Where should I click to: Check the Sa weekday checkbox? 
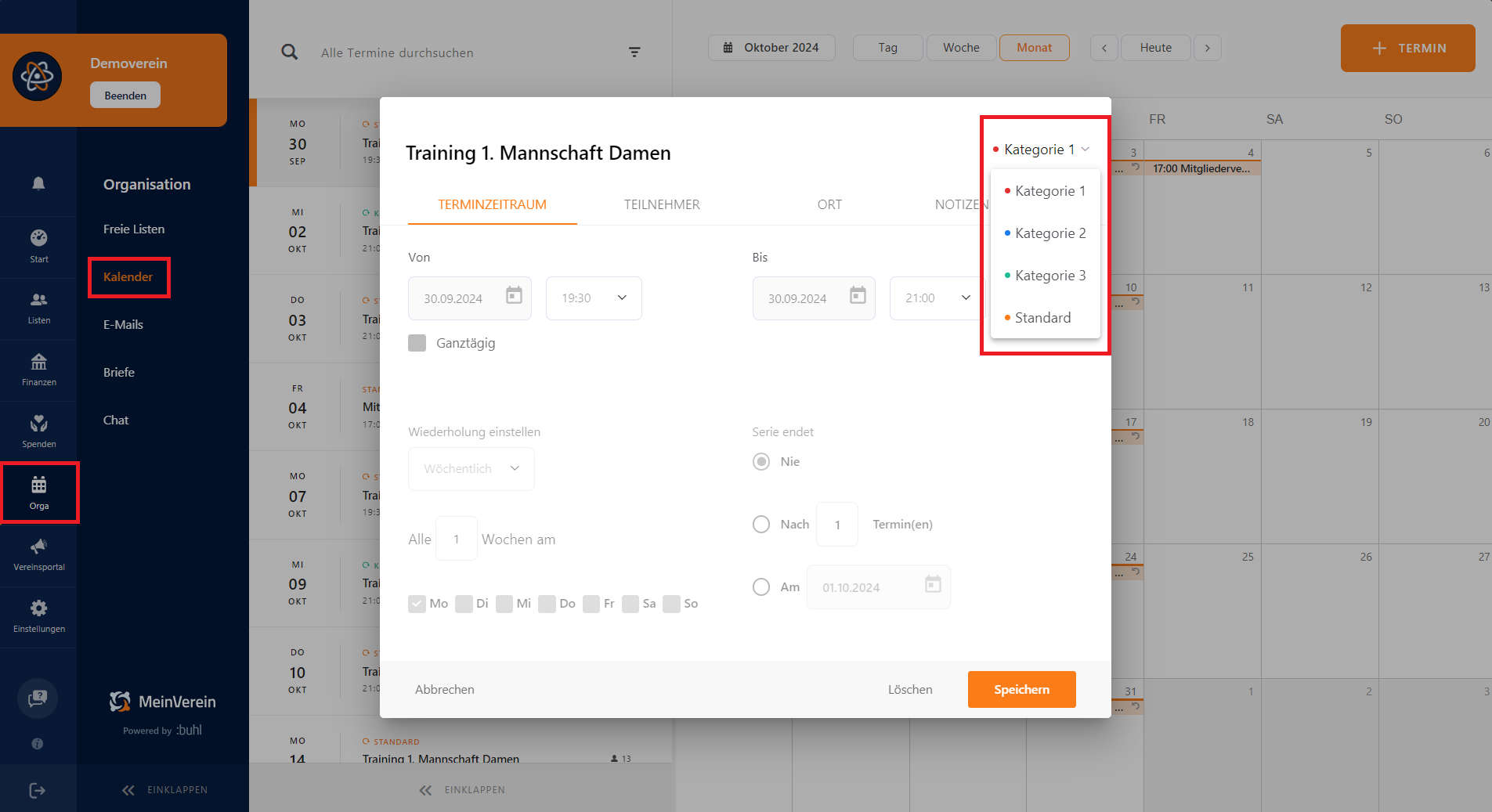(x=630, y=604)
